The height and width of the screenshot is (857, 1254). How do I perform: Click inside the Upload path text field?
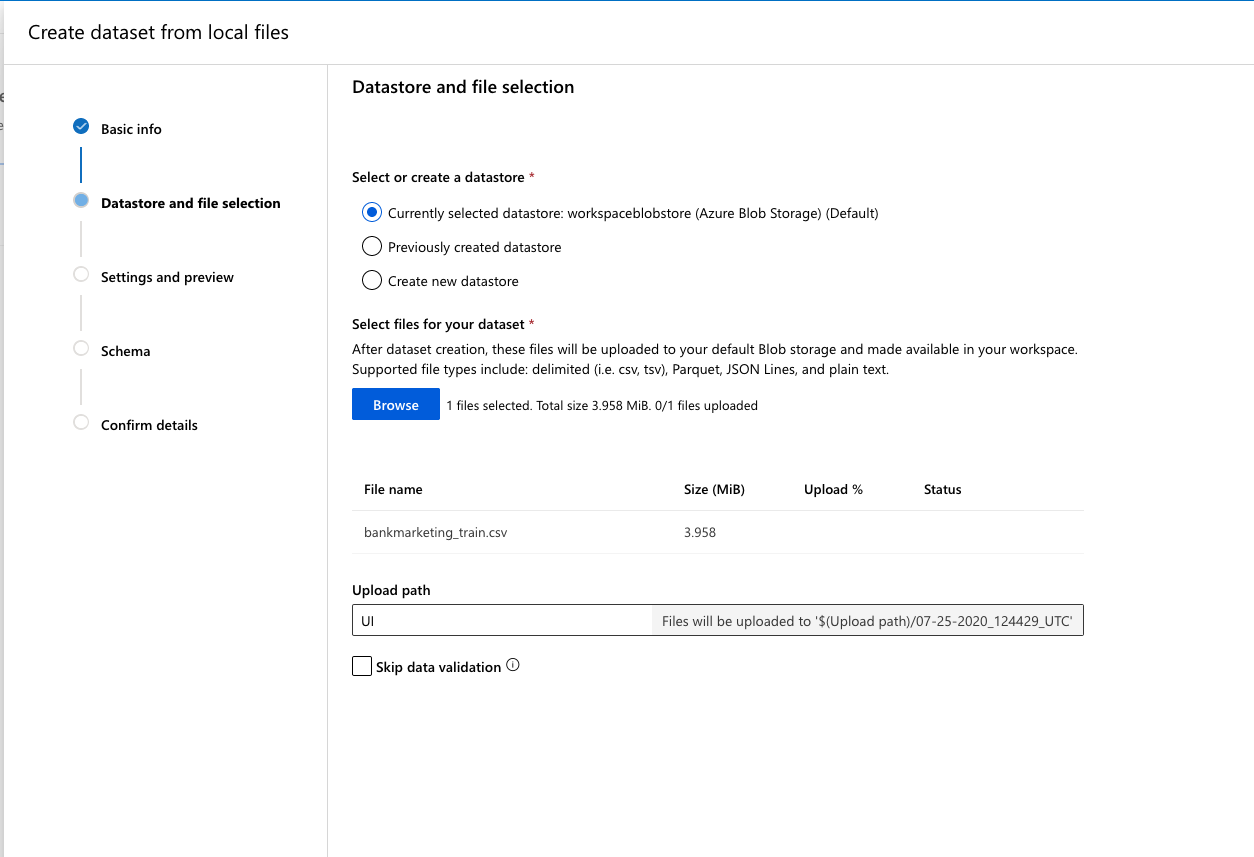point(502,621)
